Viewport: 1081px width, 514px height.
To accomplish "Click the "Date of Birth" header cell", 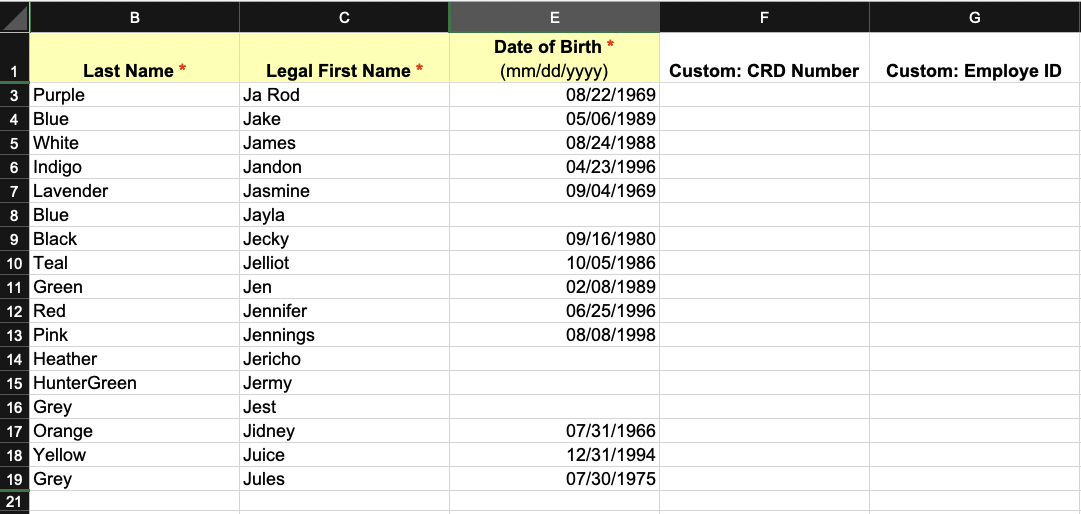I will coord(554,58).
